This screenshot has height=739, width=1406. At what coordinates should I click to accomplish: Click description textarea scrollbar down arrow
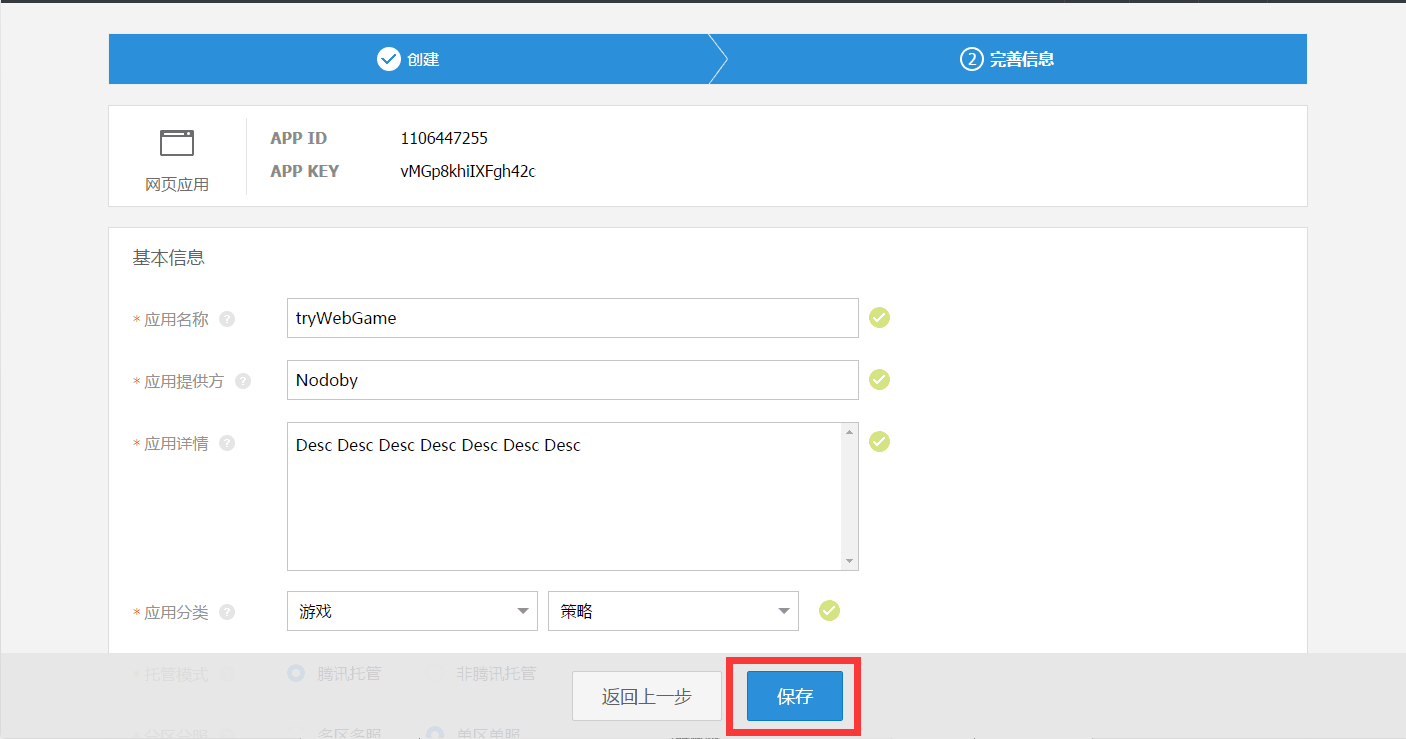click(850, 561)
